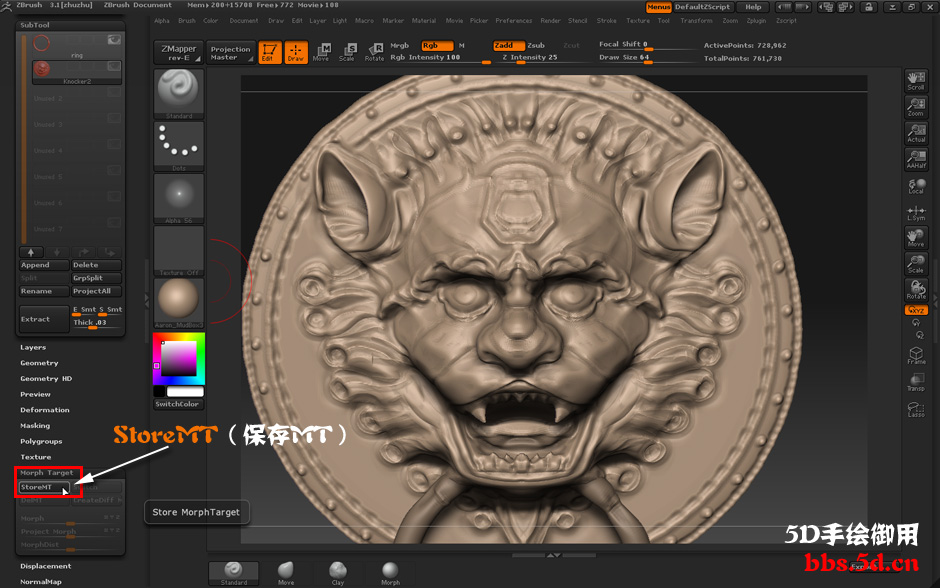Screen dimensions: 940x588
Task: Toggle the Zsub button
Action: coord(536,46)
